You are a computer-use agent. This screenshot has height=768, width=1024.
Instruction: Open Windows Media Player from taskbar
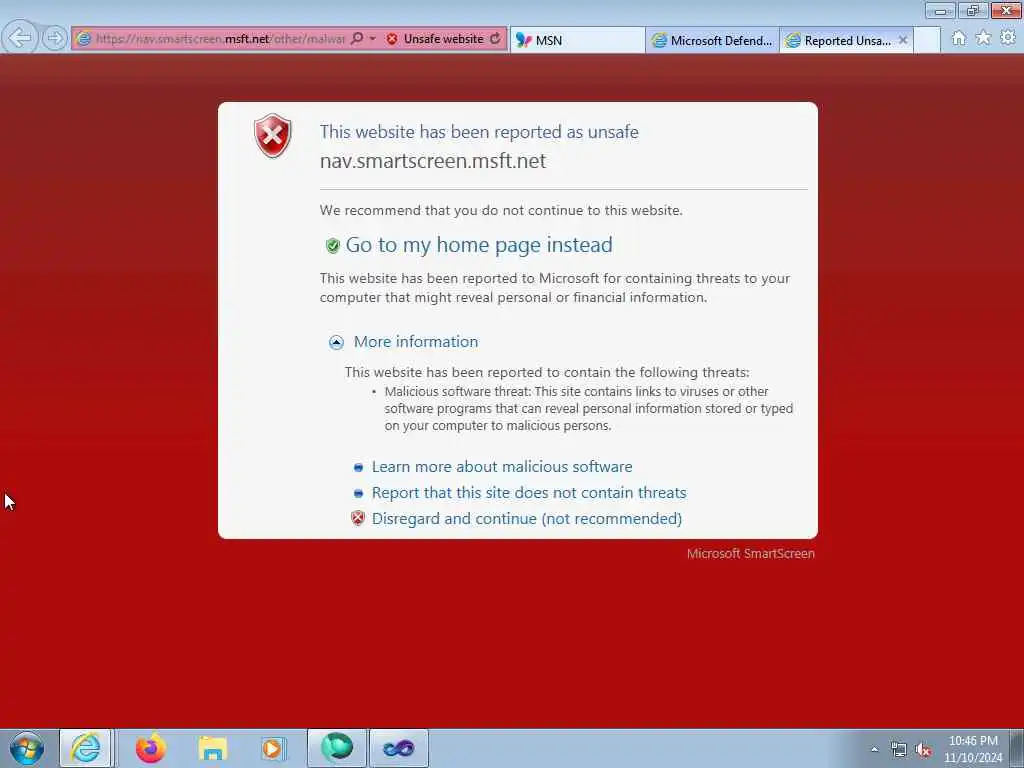tap(272, 748)
